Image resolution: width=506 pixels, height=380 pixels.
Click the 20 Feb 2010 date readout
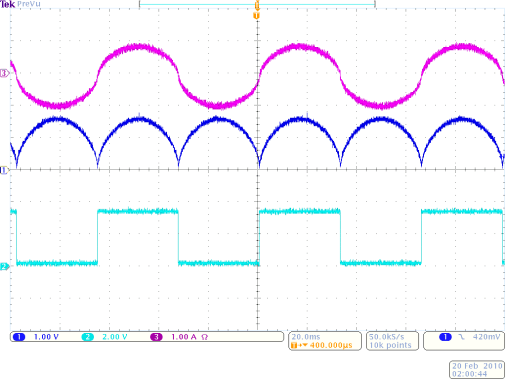[x=477, y=366]
